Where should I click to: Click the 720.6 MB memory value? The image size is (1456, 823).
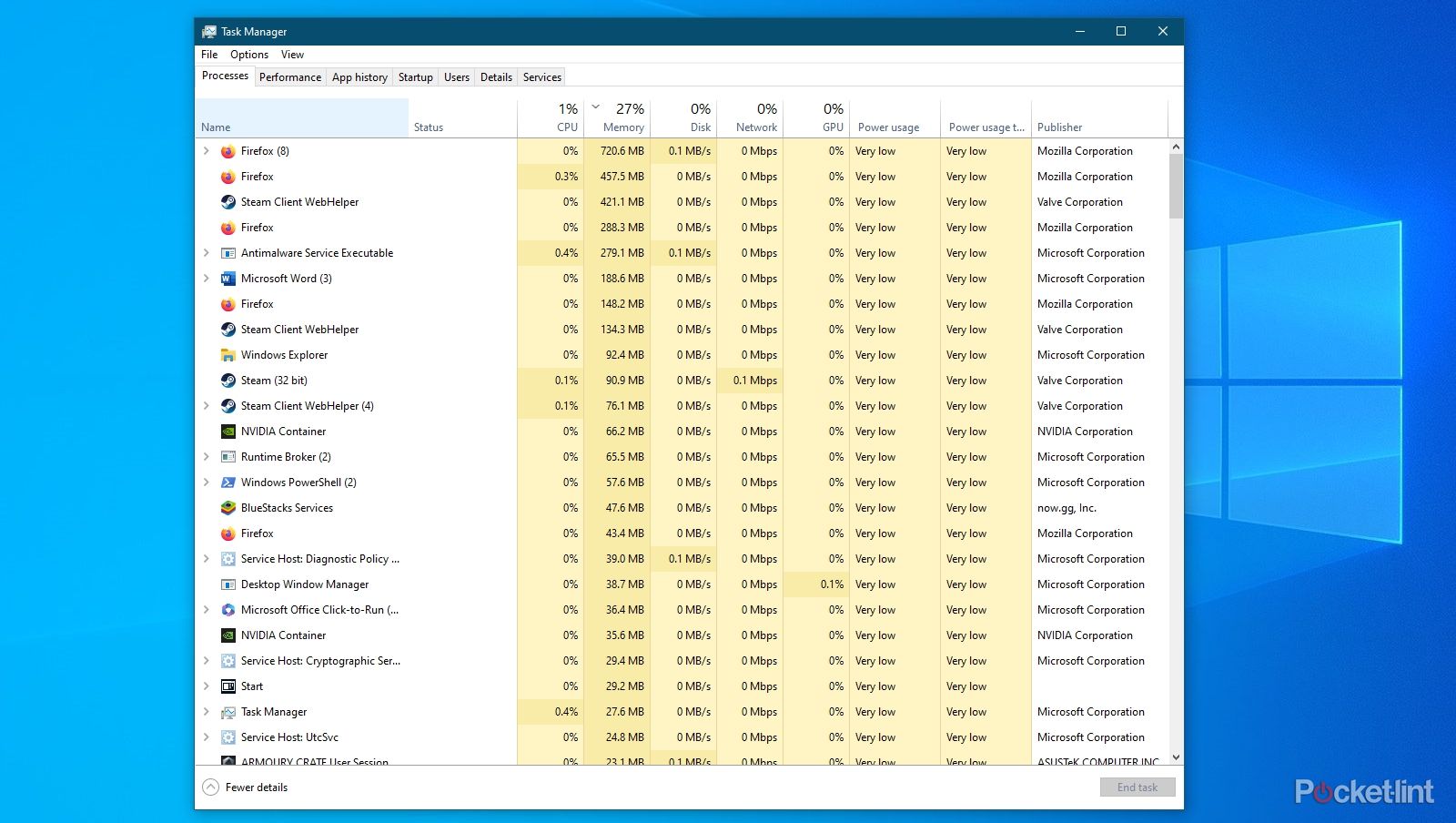[622, 151]
